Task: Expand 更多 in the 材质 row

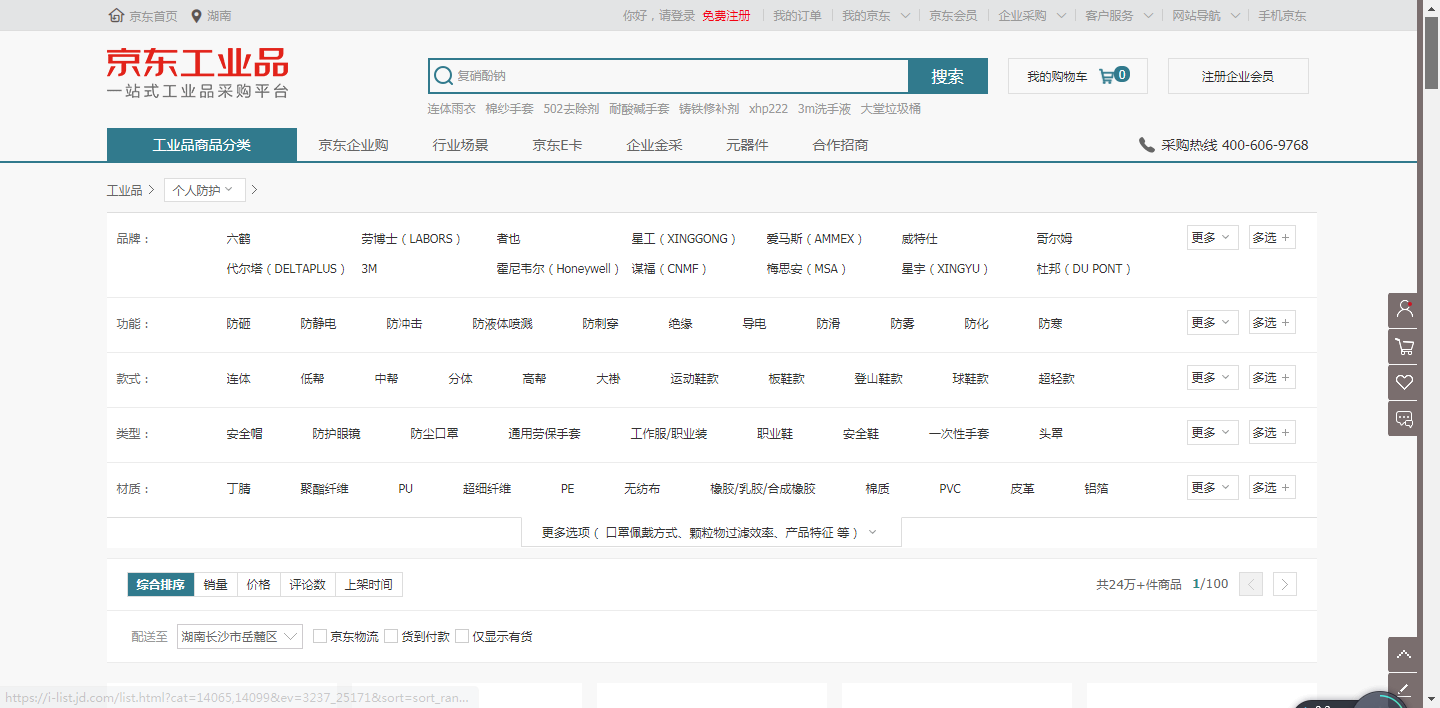Action: 1213,488
